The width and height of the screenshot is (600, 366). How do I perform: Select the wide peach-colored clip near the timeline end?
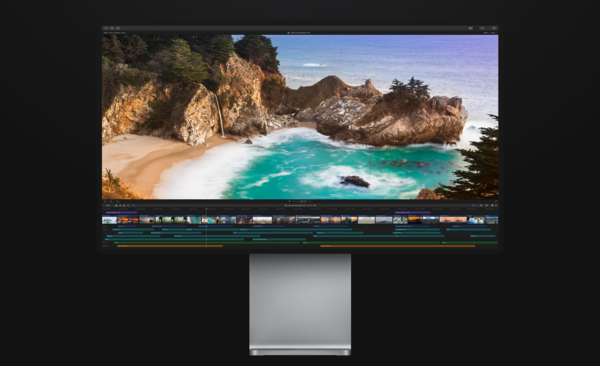point(453,220)
